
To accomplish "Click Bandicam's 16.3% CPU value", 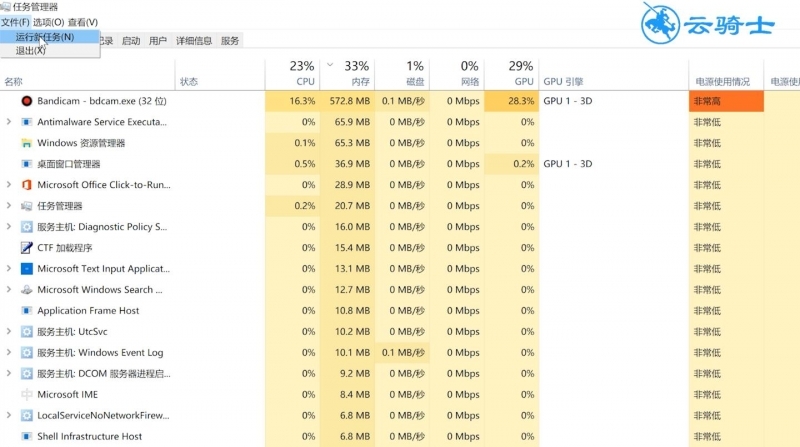I will (x=293, y=101).
